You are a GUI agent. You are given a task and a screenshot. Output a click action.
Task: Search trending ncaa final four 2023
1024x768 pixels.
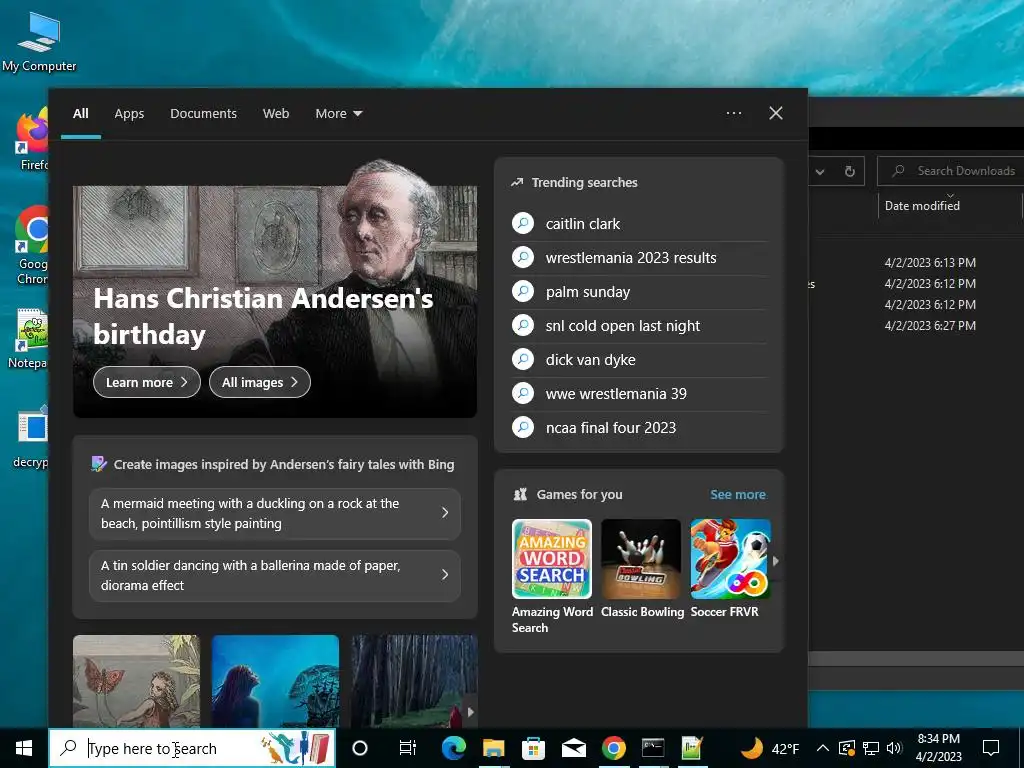click(611, 428)
